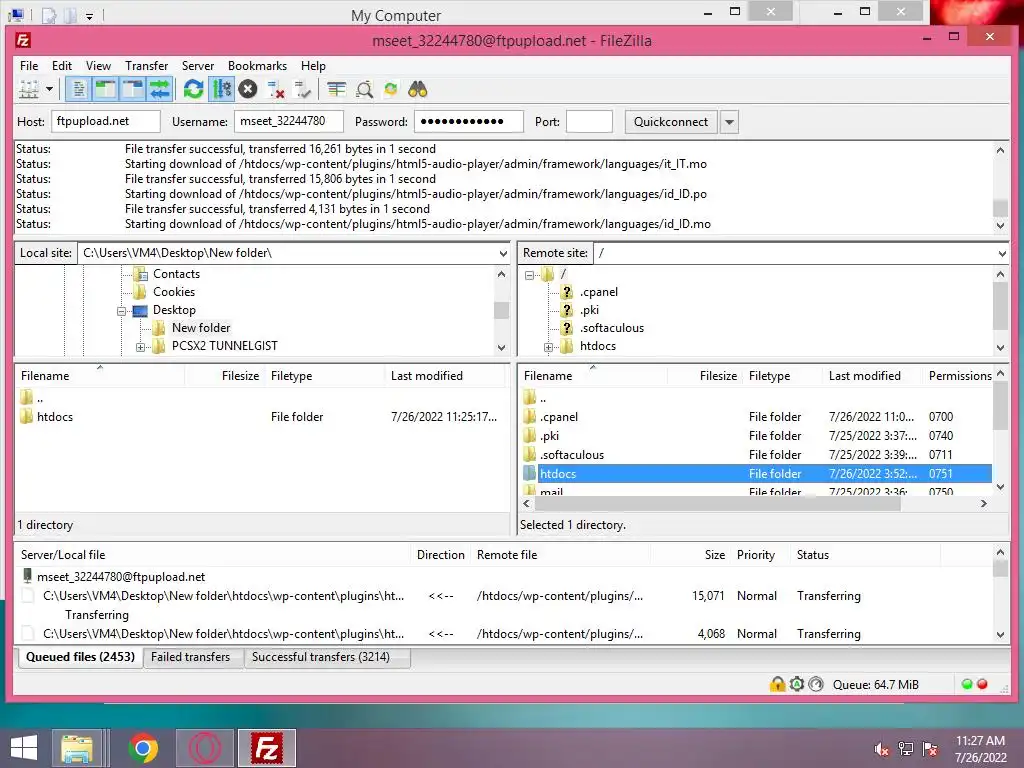Select .pki folder in remote file list

coord(757,436)
